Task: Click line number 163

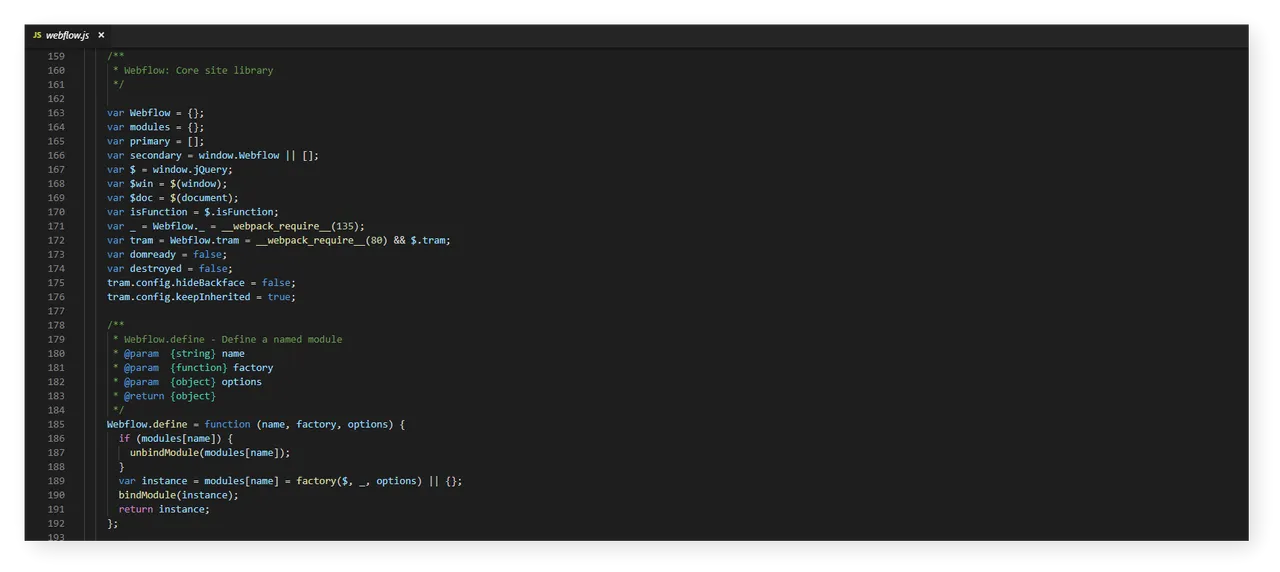Action: coord(56,113)
